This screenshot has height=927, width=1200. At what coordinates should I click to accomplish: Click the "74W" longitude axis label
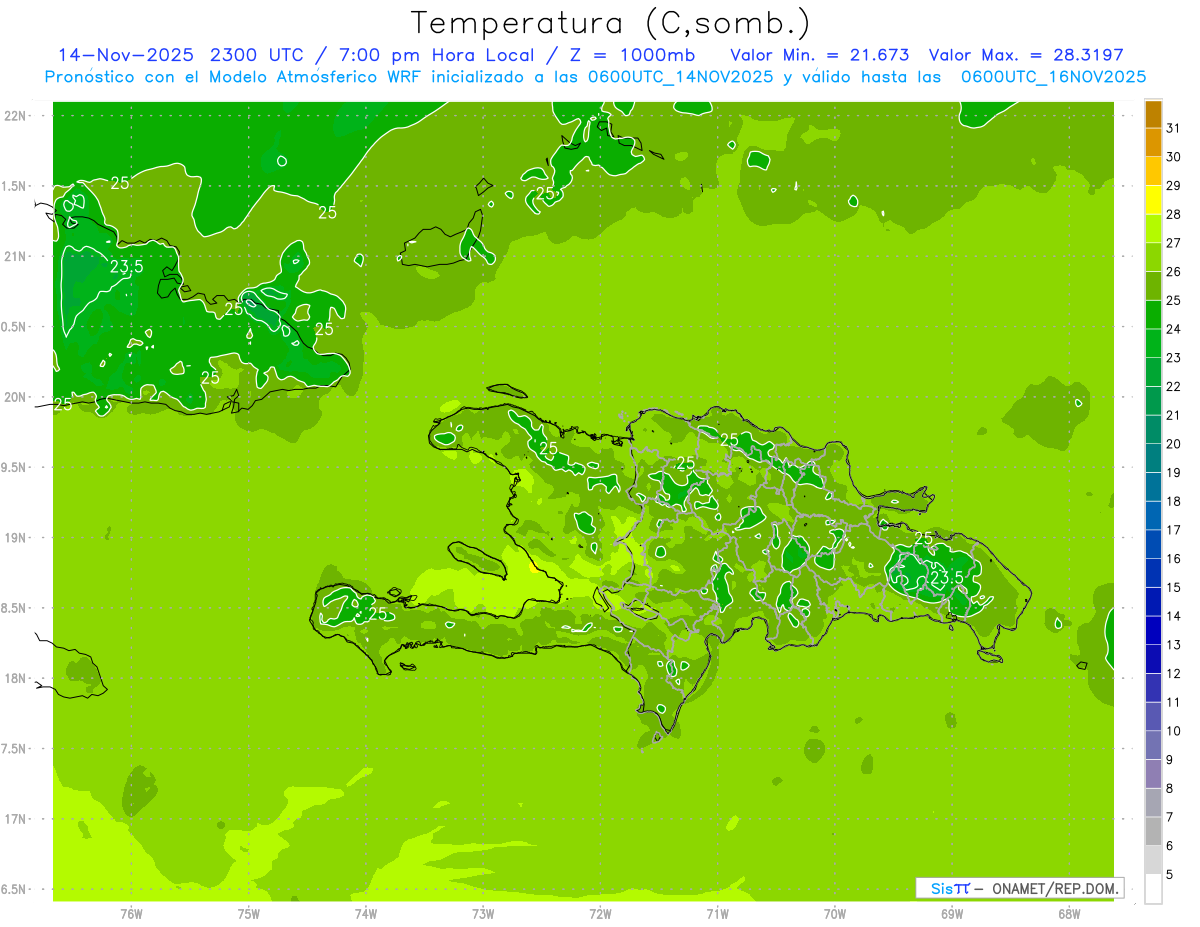tap(365, 913)
